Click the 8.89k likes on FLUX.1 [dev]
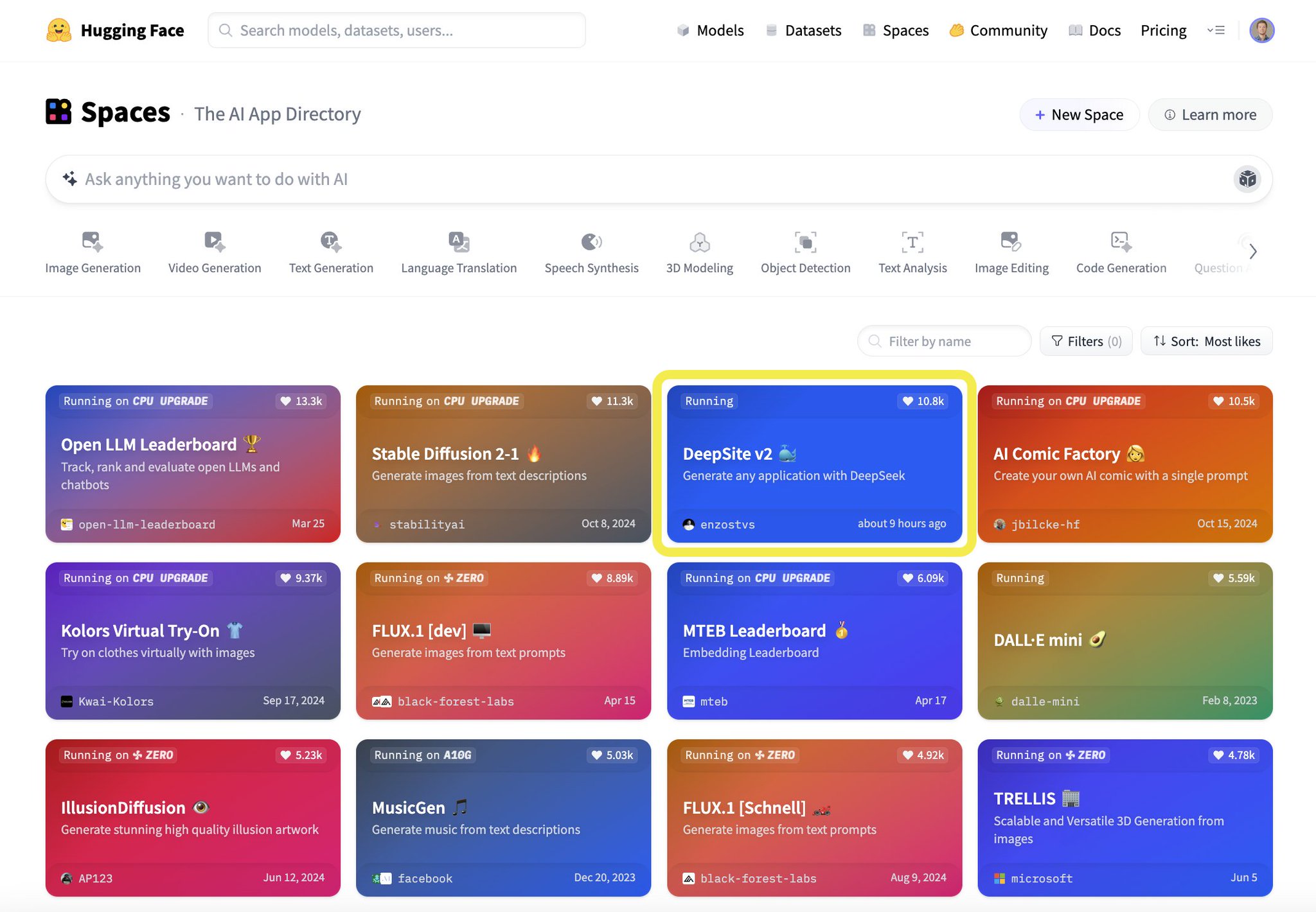This screenshot has height=912, width=1316. click(x=612, y=578)
